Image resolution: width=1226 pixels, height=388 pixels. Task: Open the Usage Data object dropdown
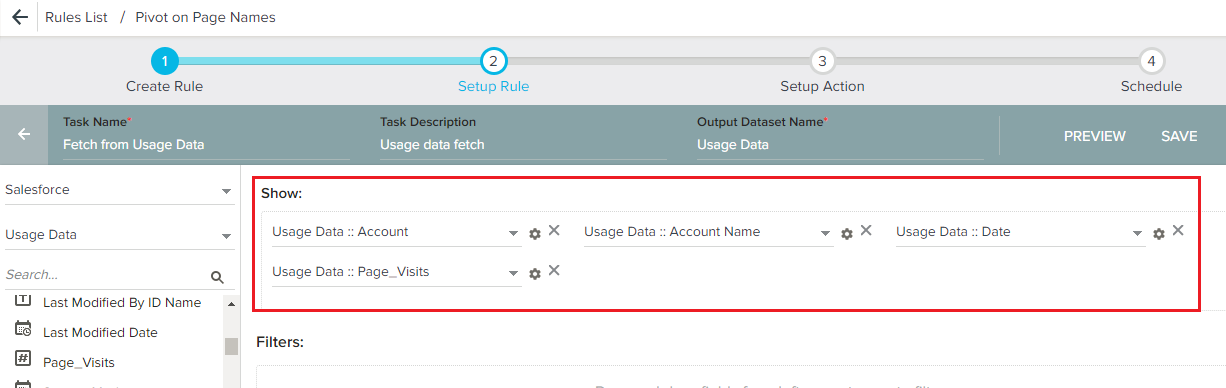(x=119, y=235)
